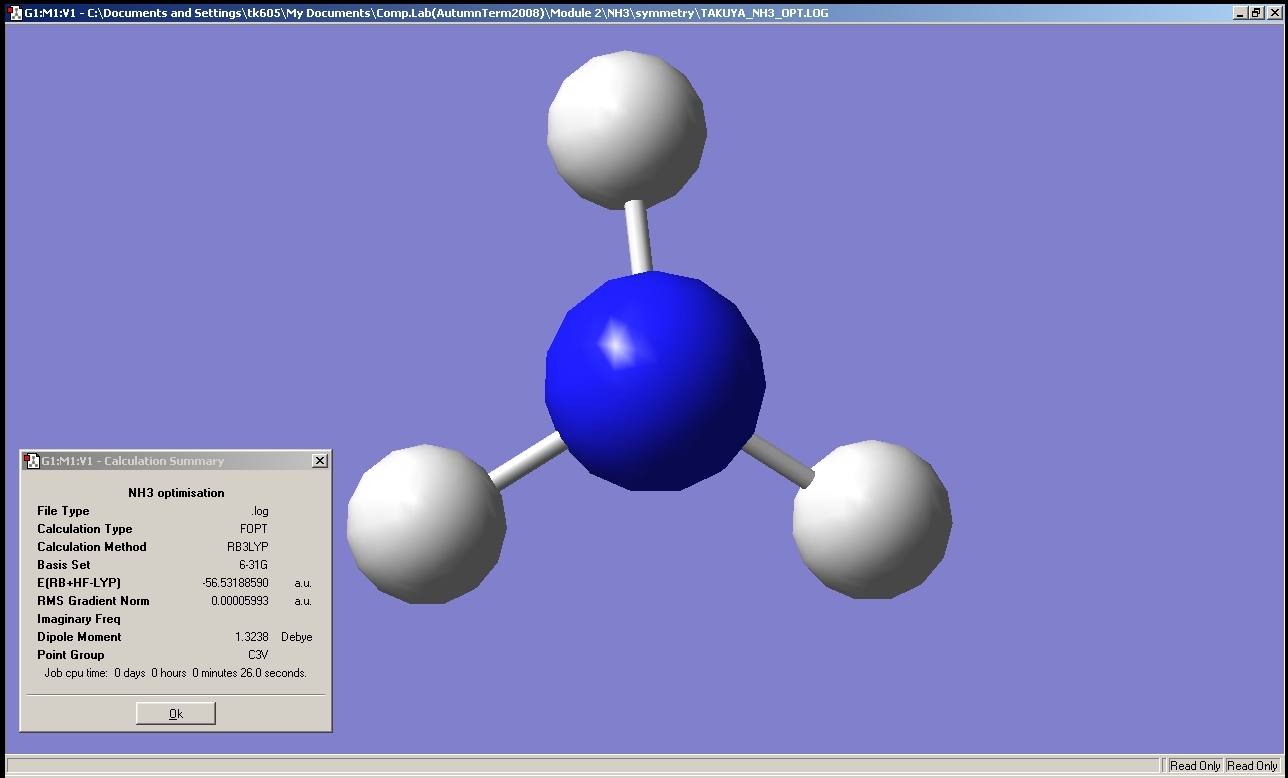
Task: Select the bottom-right hydrogen atom
Action: [x=872, y=520]
